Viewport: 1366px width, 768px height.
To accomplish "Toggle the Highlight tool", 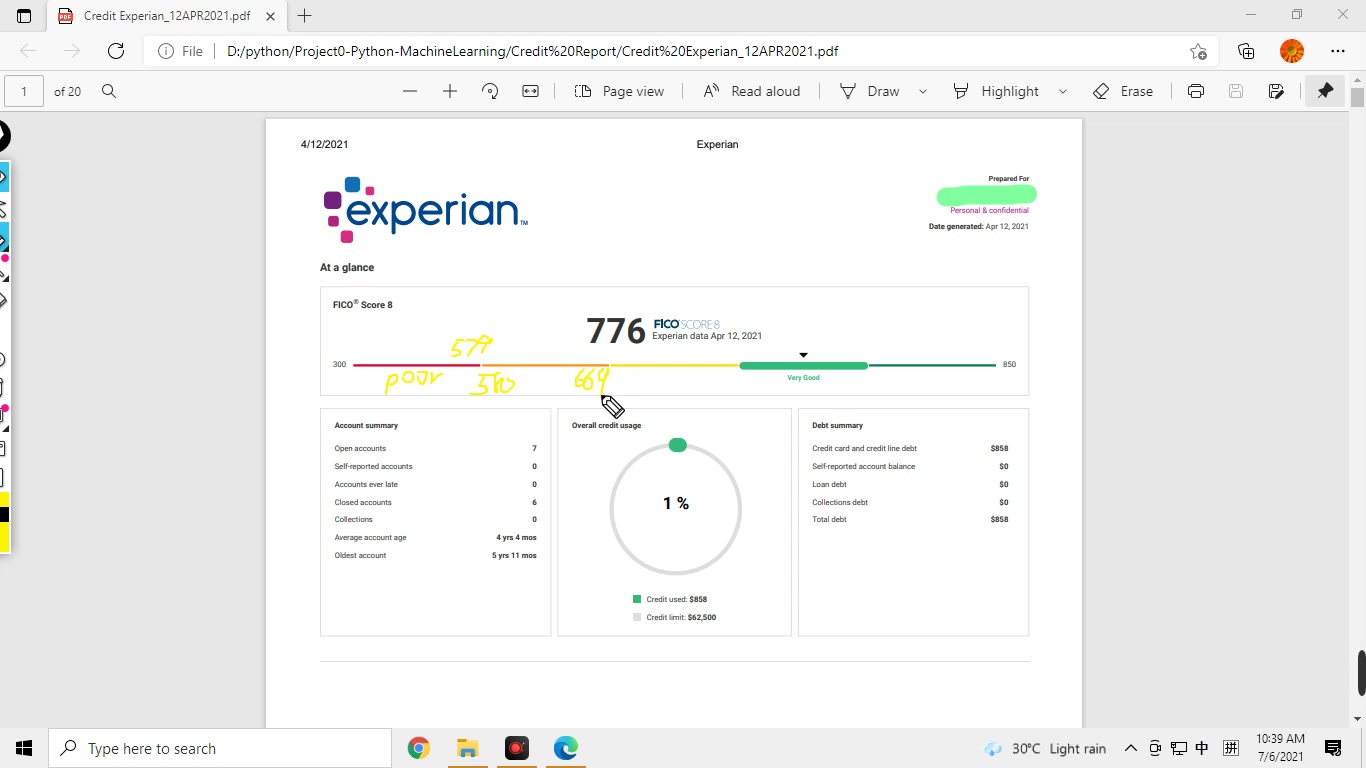I will 995,91.
